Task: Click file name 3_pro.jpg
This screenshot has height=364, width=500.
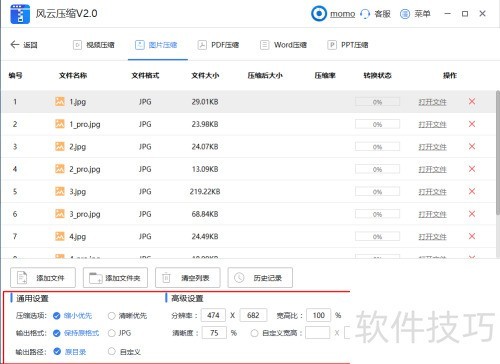Action: point(85,214)
